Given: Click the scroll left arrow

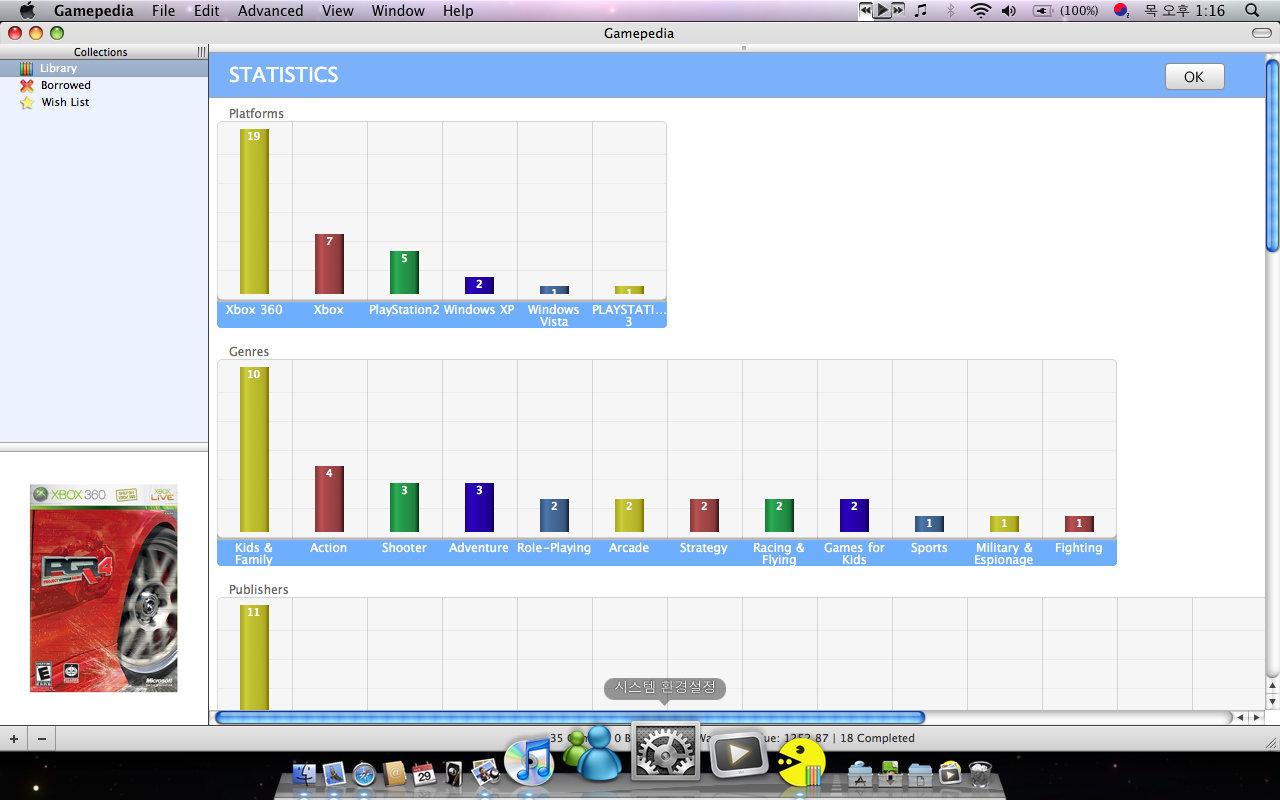Looking at the screenshot, I should tap(1240, 717).
